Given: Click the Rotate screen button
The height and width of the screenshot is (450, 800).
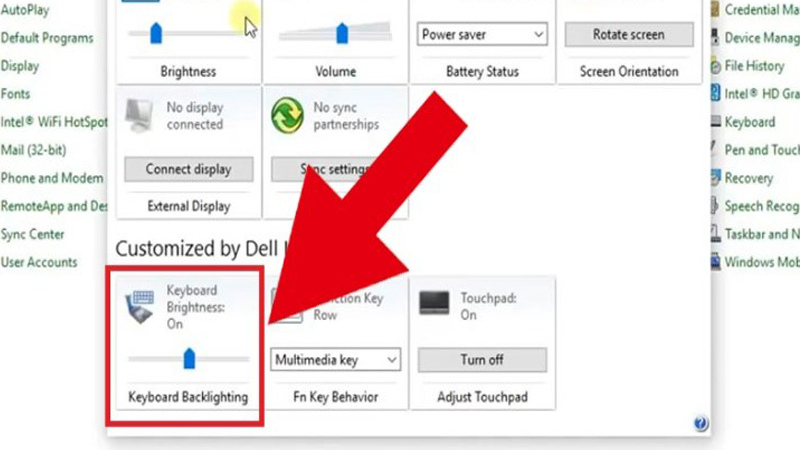Looking at the screenshot, I should [629, 34].
